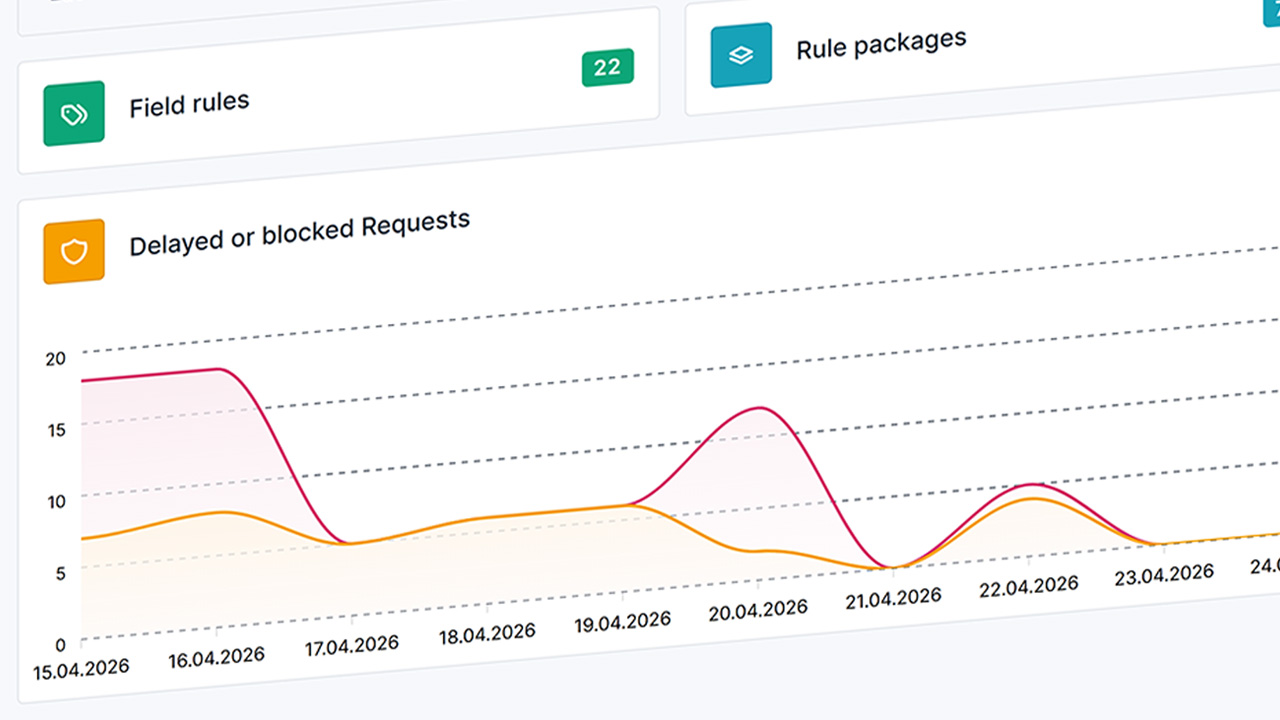Click the 20.04.2026 axis date label

pos(758,609)
